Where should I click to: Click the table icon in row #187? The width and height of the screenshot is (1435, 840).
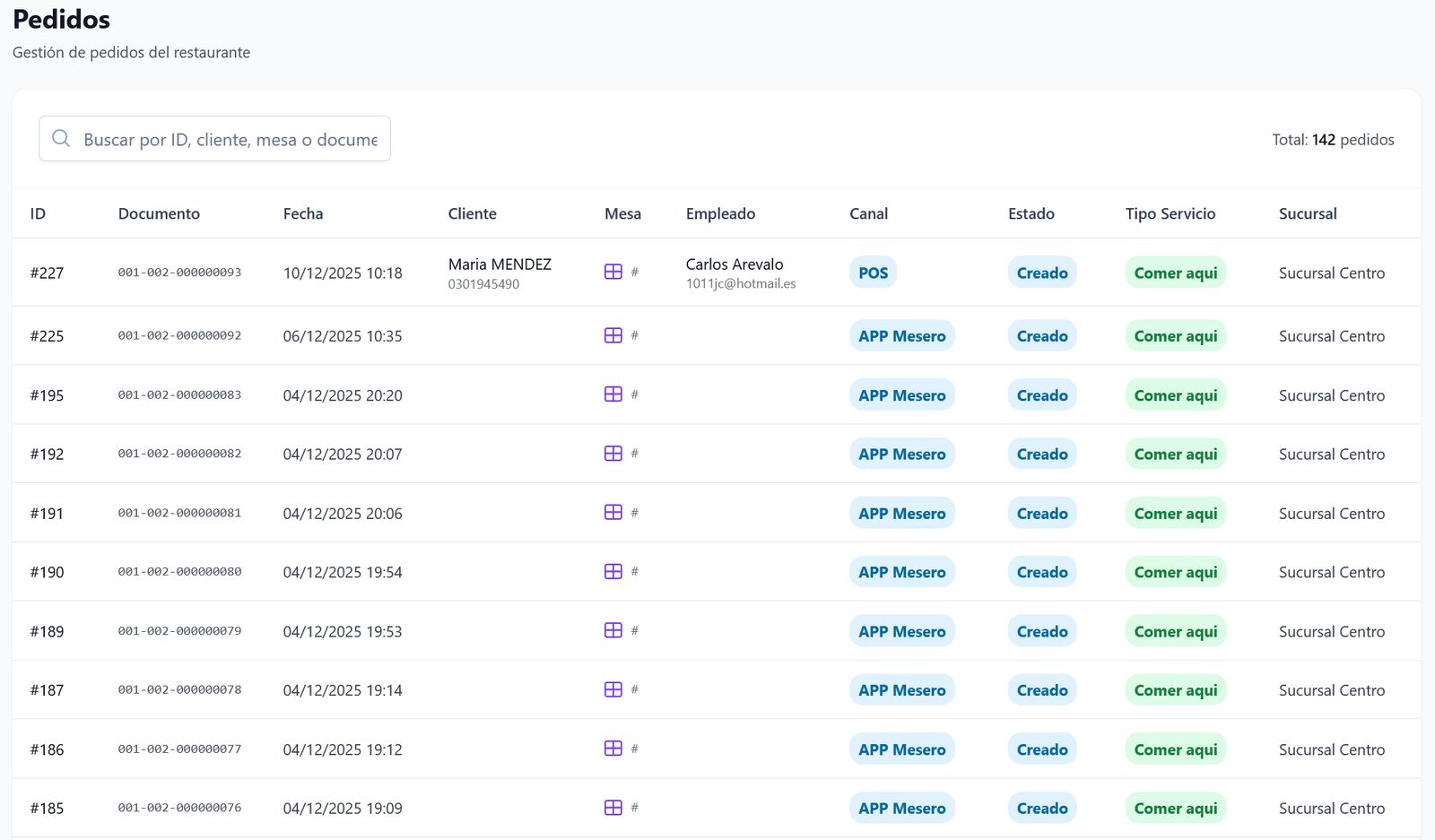(613, 689)
